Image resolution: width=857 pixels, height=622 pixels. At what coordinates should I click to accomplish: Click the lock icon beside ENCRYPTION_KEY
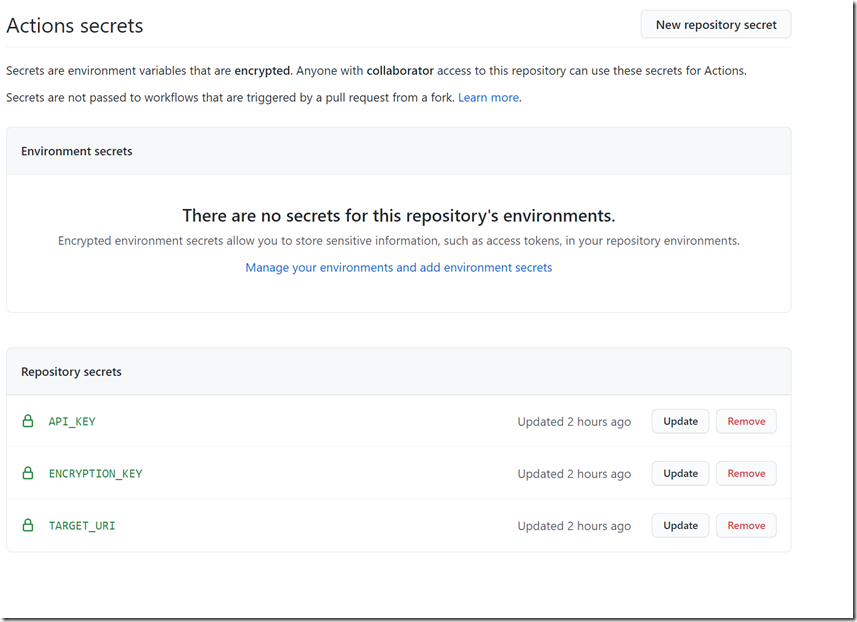(x=28, y=473)
